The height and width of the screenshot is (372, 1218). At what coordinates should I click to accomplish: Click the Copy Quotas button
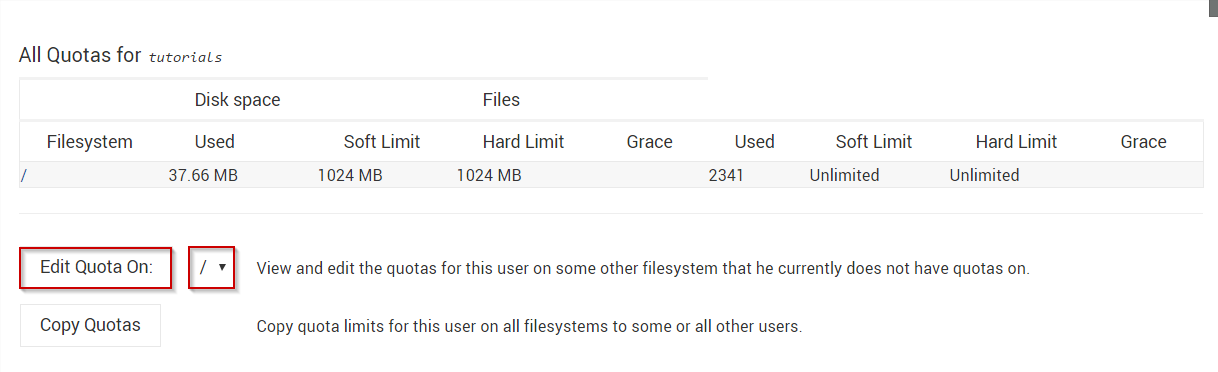[90, 325]
